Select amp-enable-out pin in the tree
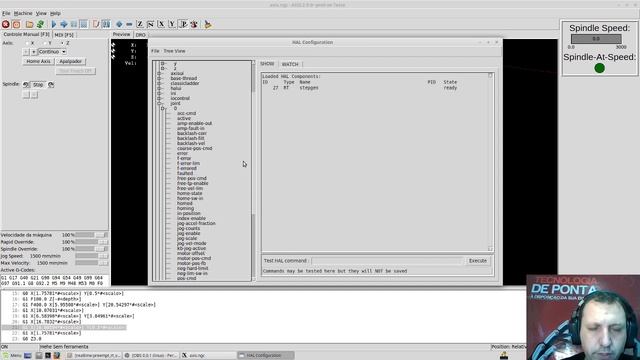 [x=194, y=123]
